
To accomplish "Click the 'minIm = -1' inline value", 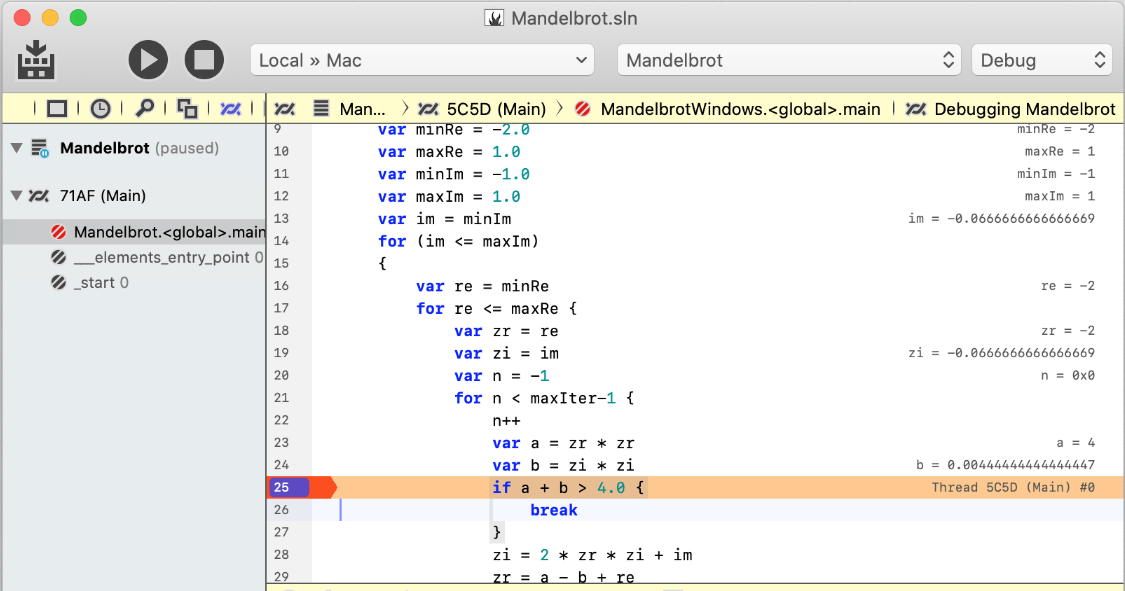I will [1056, 174].
